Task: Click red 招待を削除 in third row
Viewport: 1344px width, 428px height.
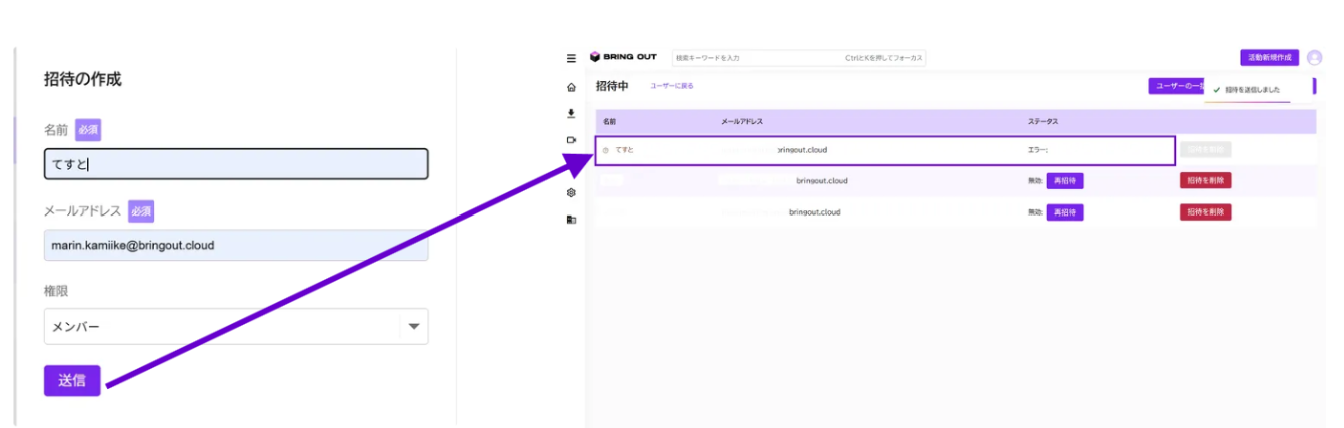Action: (x=1206, y=212)
